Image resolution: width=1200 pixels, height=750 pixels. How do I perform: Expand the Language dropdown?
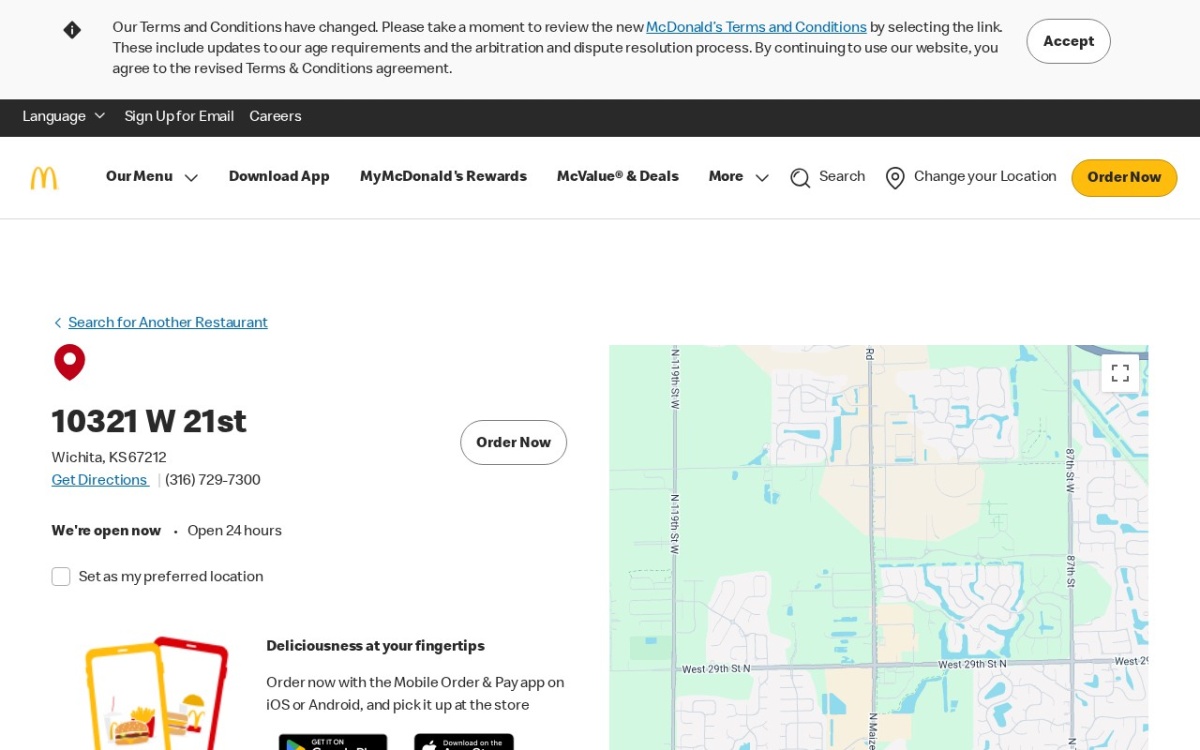tap(64, 117)
